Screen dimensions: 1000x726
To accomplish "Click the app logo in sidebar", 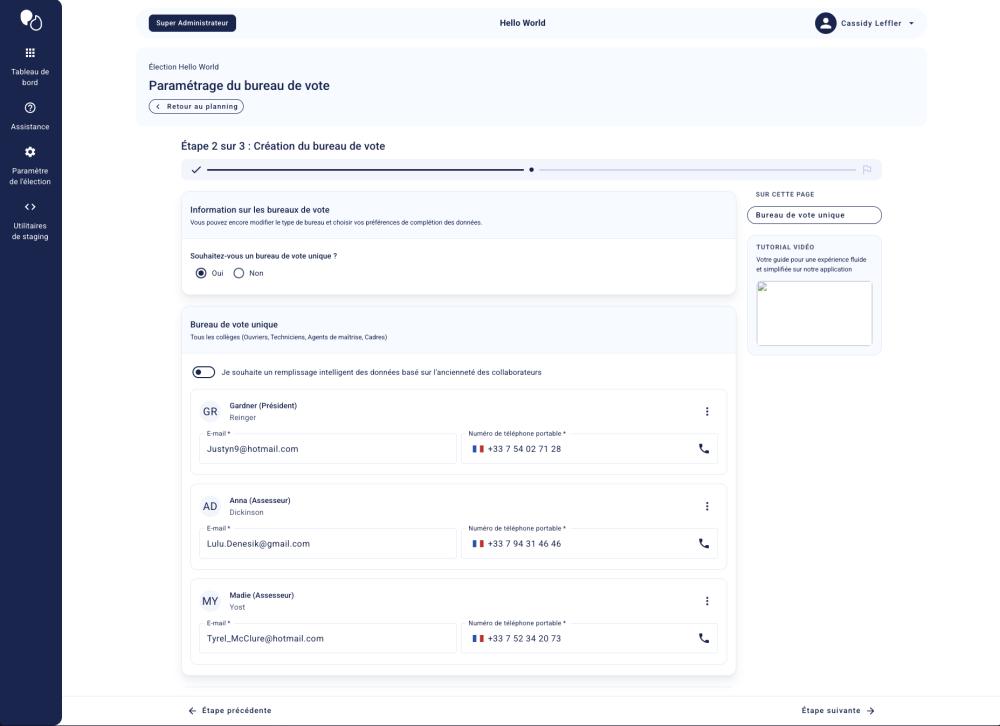I will [x=31, y=21].
